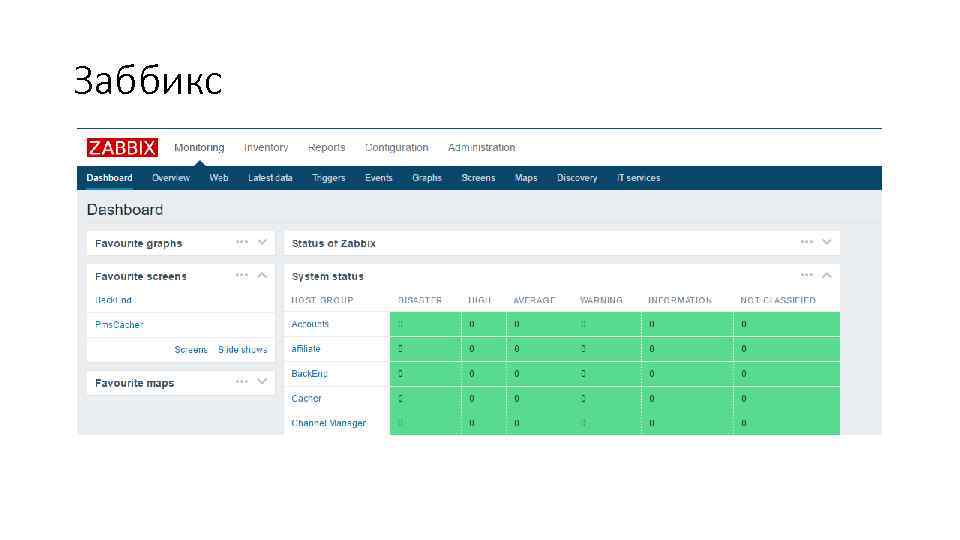Click the Favourite graphs widget title
The width and height of the screenshot is (960, 540).
click(x=139, y=243)
